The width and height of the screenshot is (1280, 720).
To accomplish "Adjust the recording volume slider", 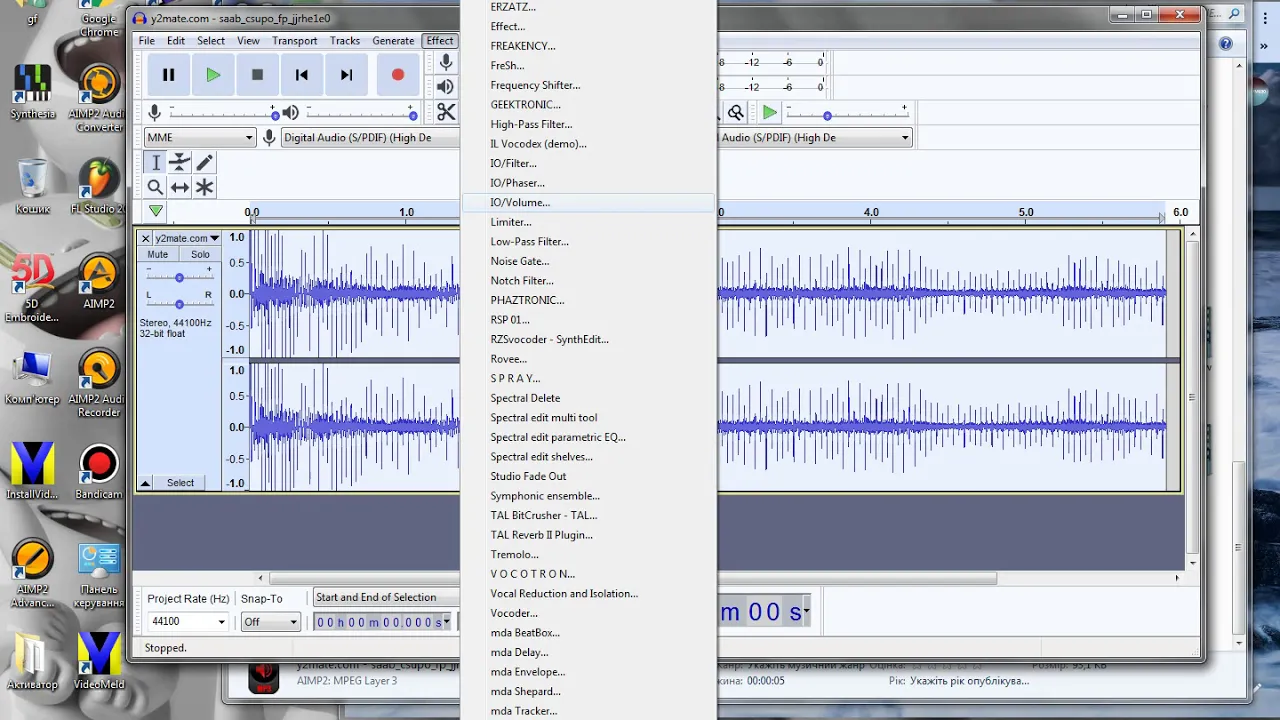I will click(x=224, y=113).
